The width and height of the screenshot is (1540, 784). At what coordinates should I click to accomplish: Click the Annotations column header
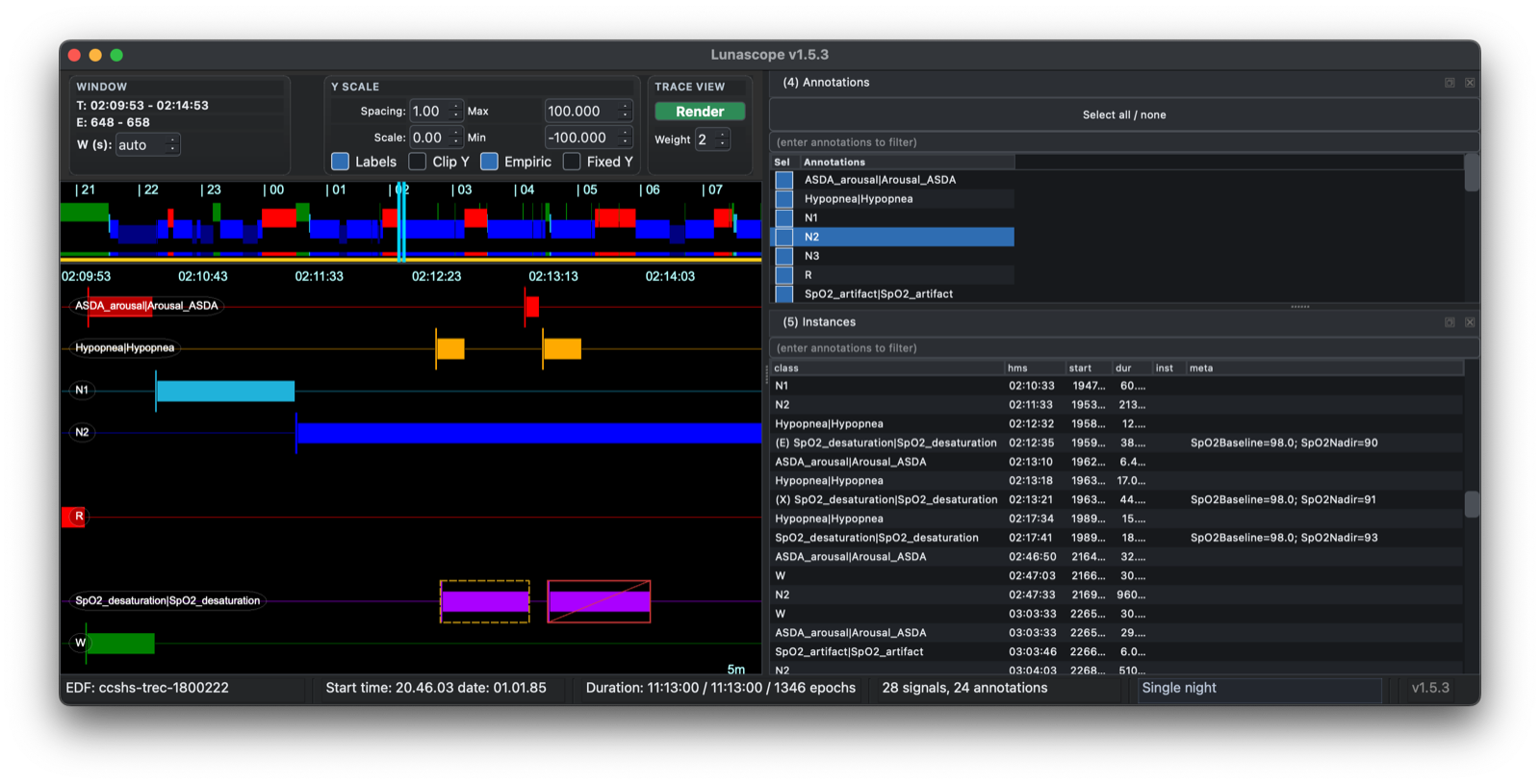click(x=907, y=163)
